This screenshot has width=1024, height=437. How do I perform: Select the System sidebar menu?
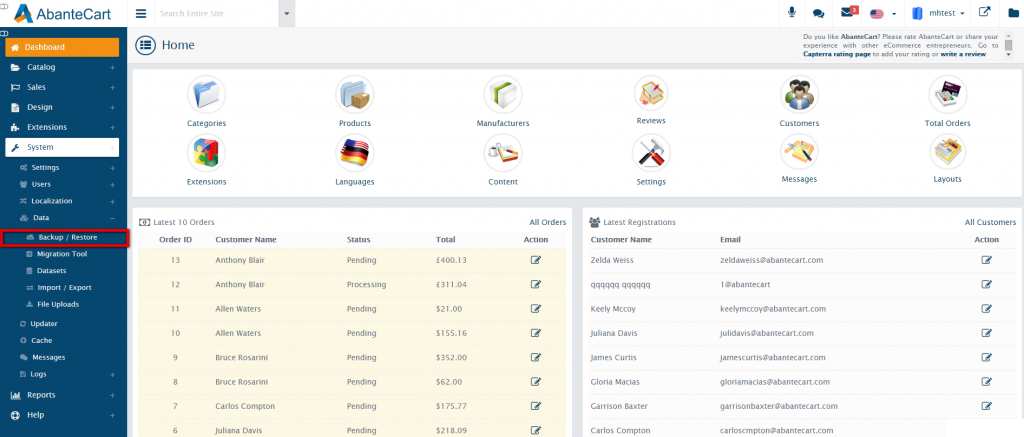coord(62,148)
